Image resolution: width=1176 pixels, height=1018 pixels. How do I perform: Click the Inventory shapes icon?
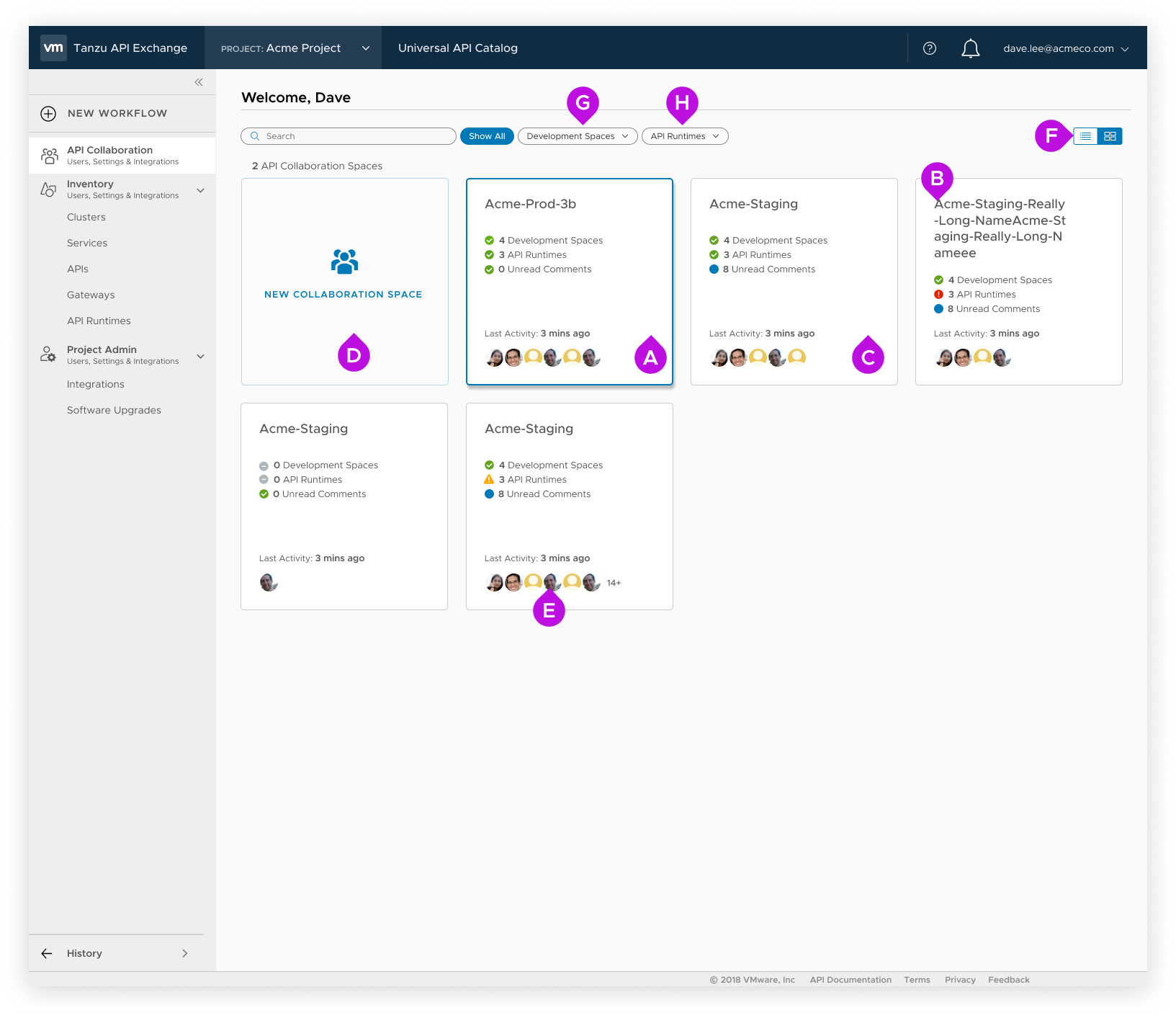click(48, 189)
